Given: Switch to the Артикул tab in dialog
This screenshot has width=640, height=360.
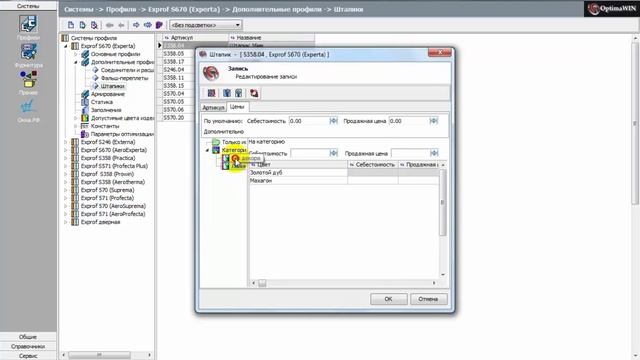Looking at the screenshot, I should (x=213, y=107).
